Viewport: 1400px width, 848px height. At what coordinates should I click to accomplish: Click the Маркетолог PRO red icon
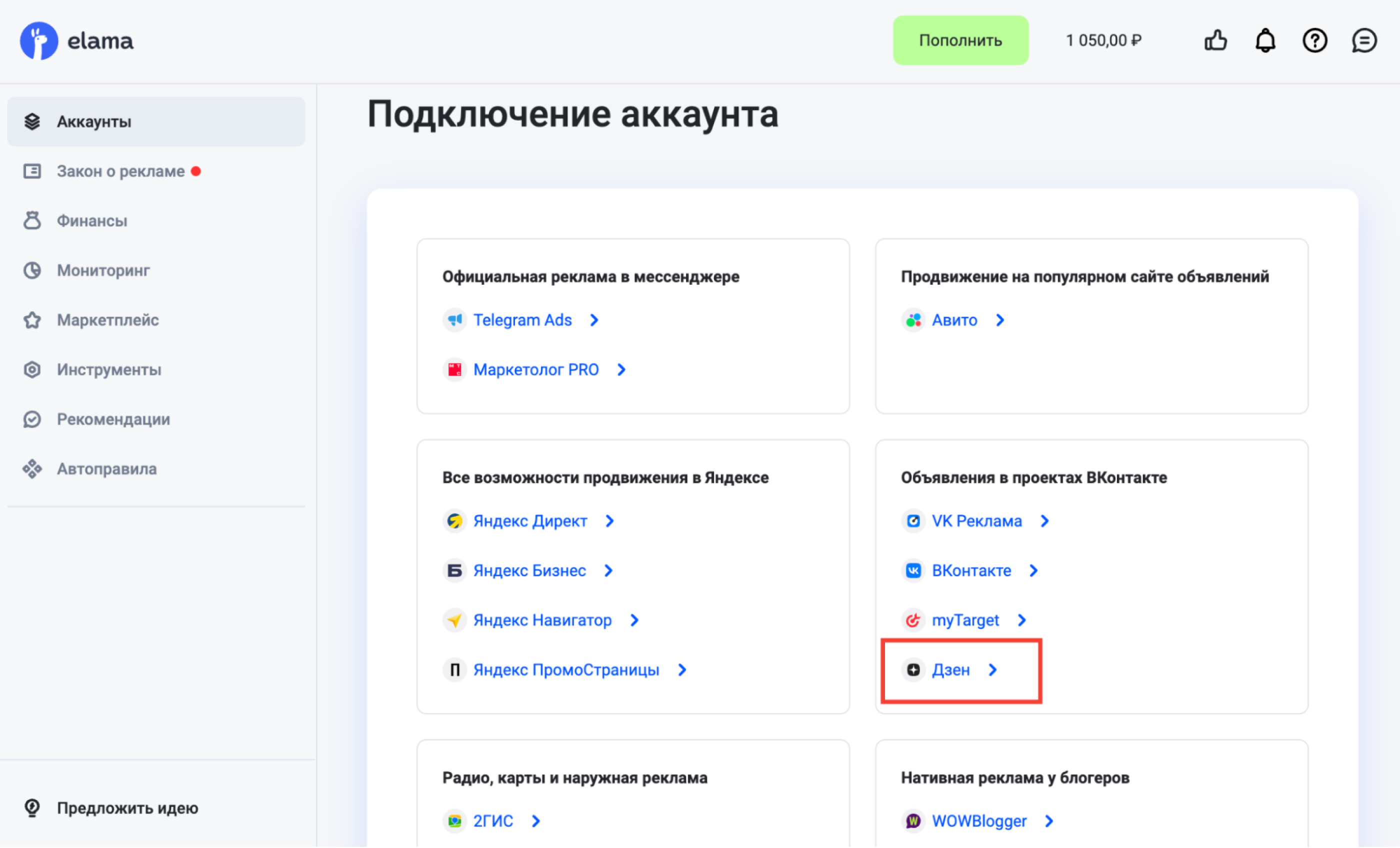point(454,370)
